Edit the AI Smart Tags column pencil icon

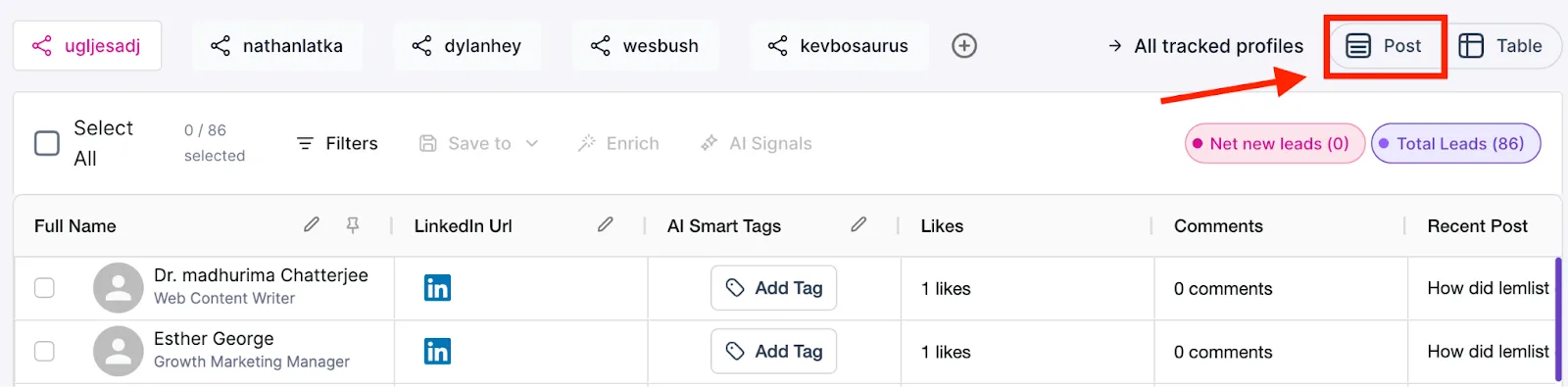pyautogui.click(x=858, y=224)
